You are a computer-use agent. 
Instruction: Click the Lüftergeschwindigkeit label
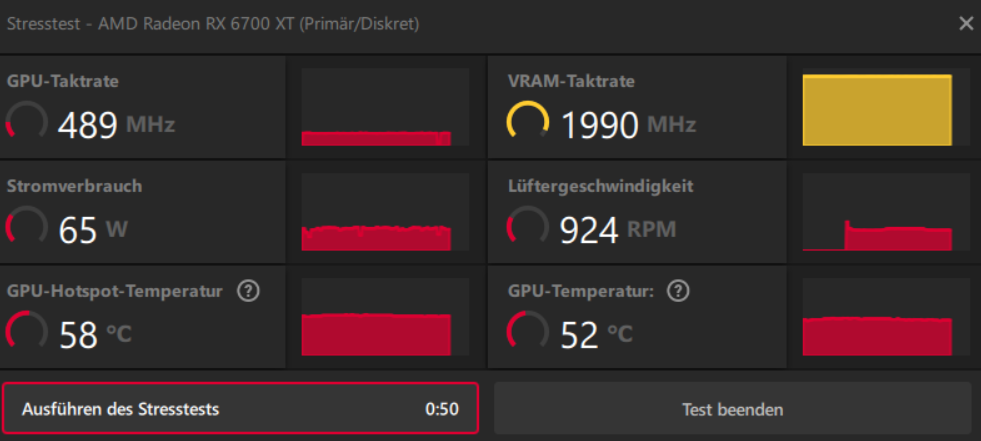point(601,186)
